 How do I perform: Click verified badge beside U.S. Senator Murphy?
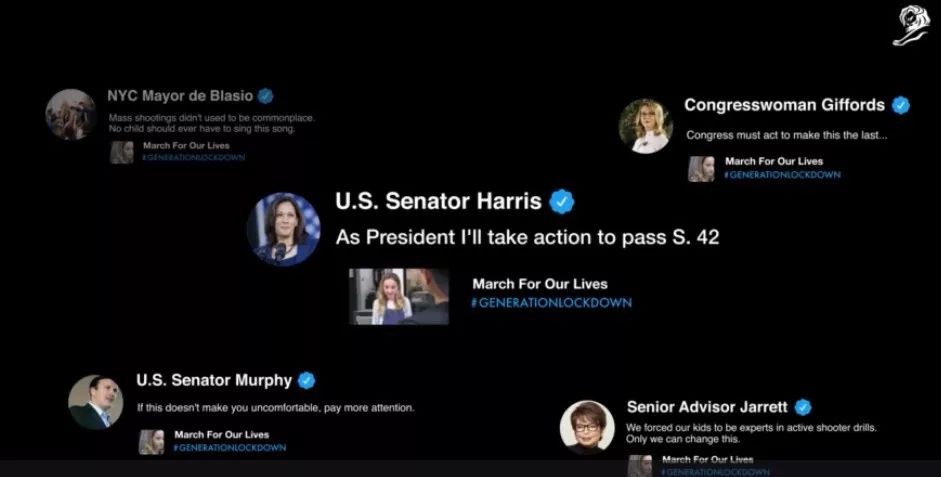[x=306, y=380]
